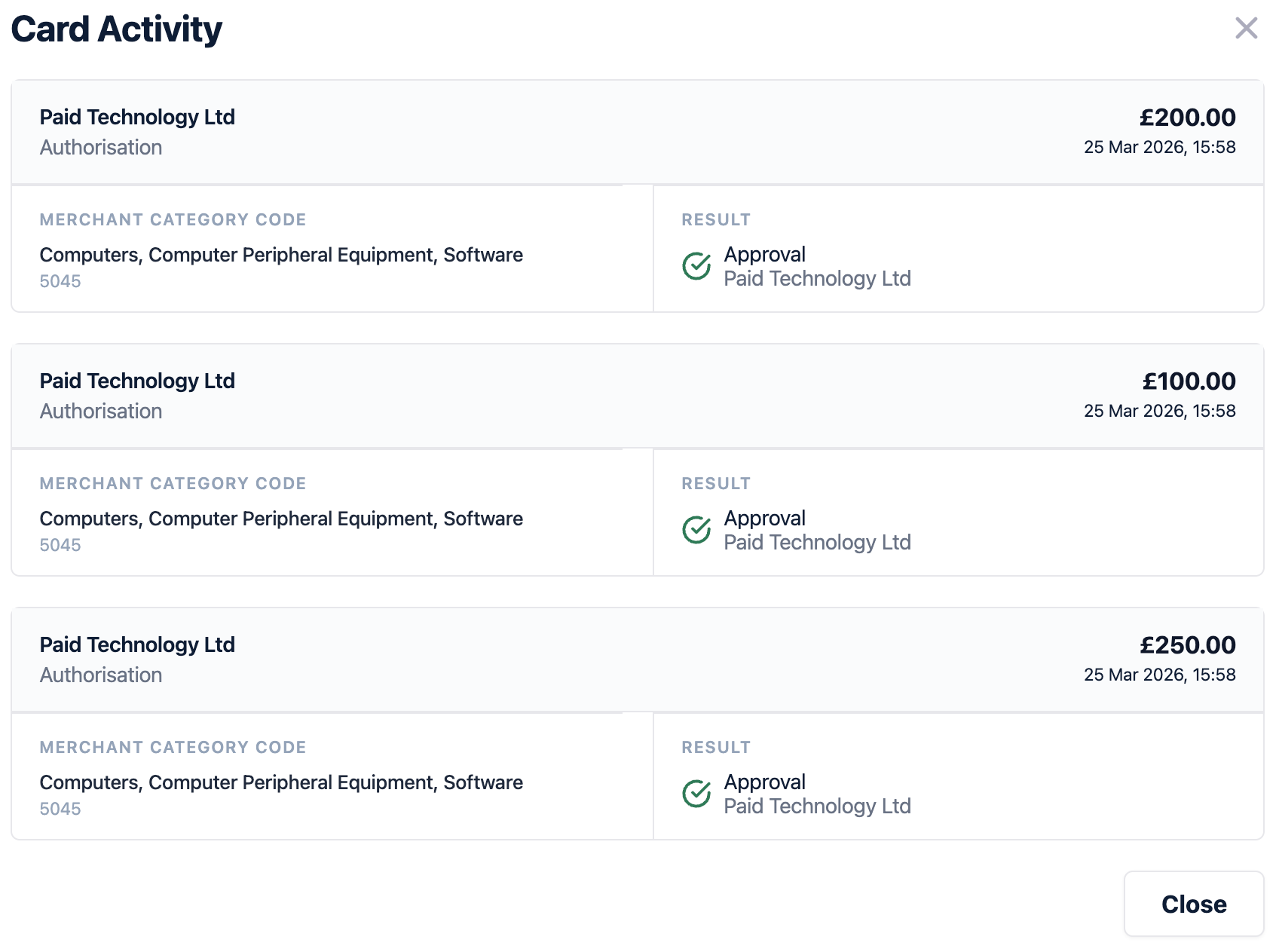
Task: Select the £250.00 amount
Action: pos(1187,645)
